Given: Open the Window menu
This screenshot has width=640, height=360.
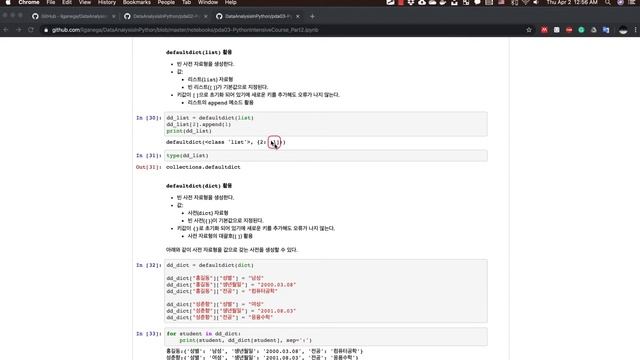Looking at the screenshot, I should [x=208, y=2].
